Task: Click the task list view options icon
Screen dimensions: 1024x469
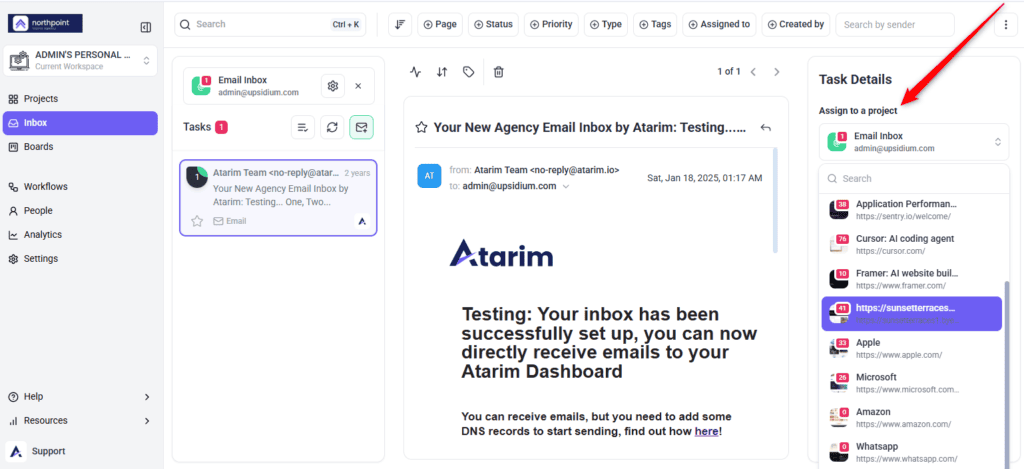Action: pos(303,127)
